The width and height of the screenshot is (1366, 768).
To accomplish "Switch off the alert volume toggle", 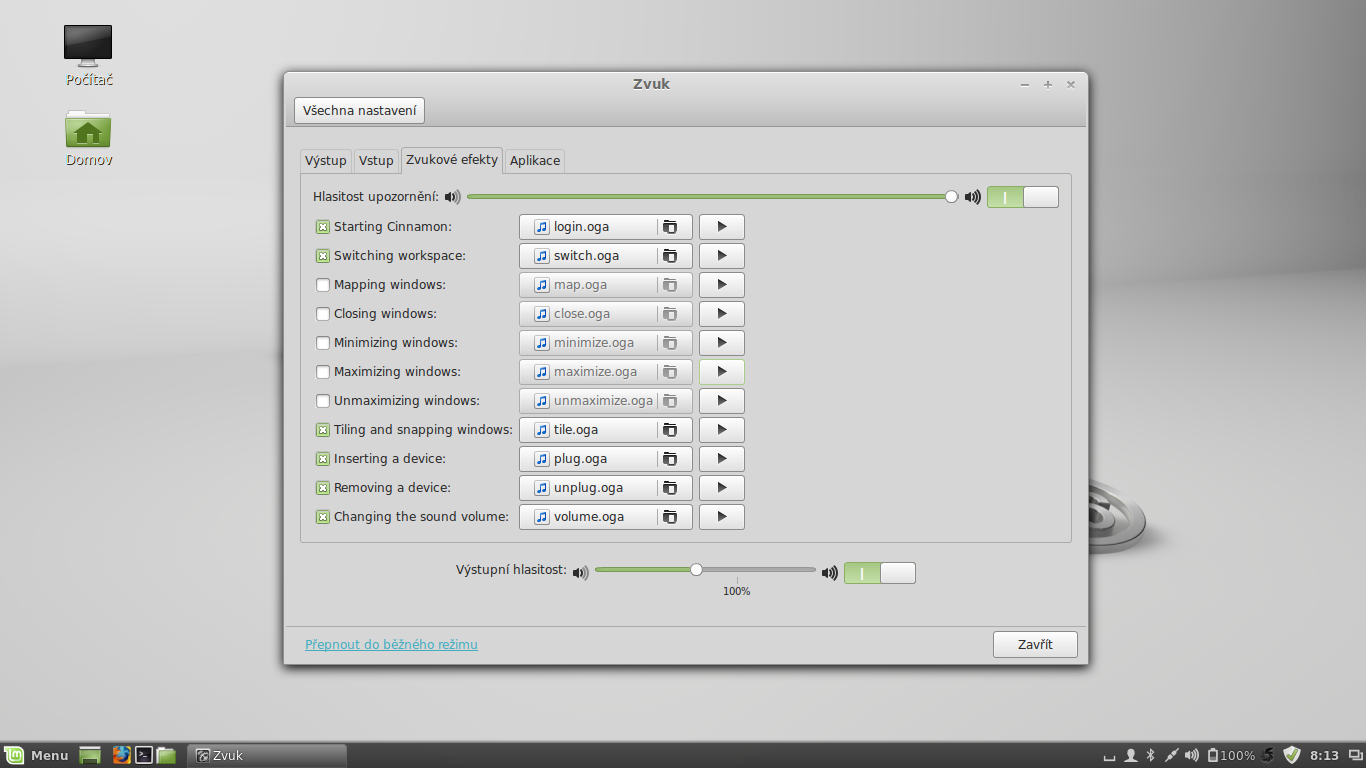I will (1038, 196).
